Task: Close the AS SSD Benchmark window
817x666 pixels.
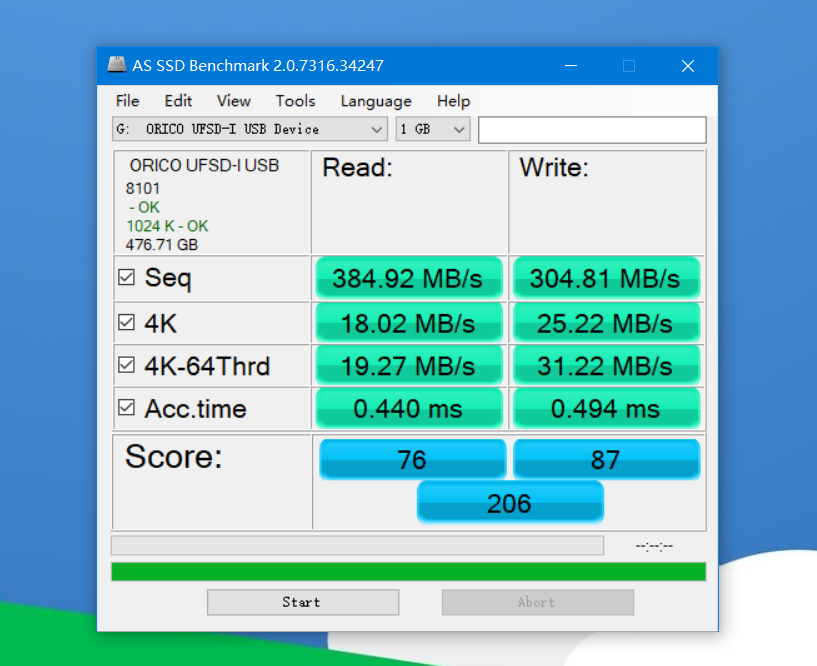Action: (688, 66)
